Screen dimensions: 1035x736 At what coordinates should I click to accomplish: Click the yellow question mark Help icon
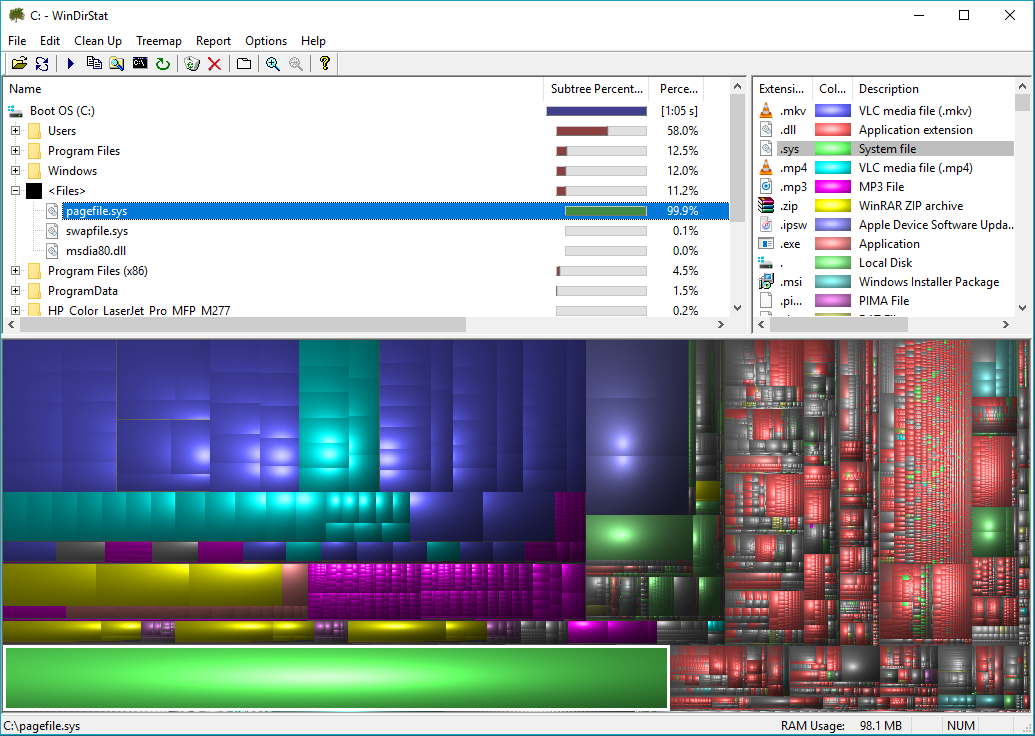pos(325,63)
